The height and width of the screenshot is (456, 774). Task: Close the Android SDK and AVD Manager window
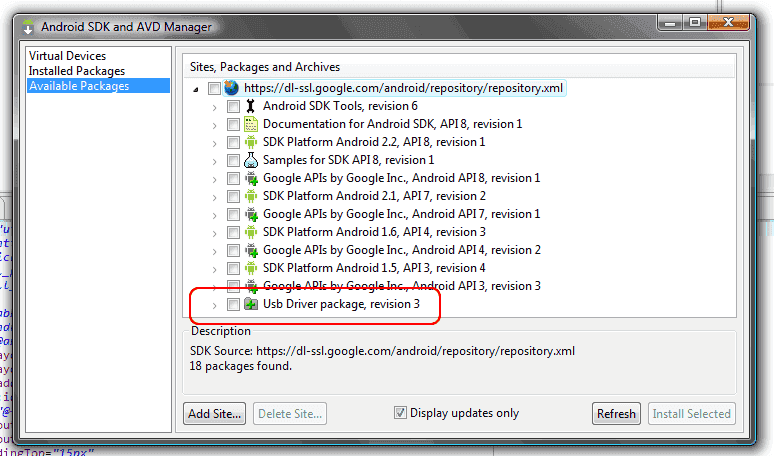[x=728, y=22]
